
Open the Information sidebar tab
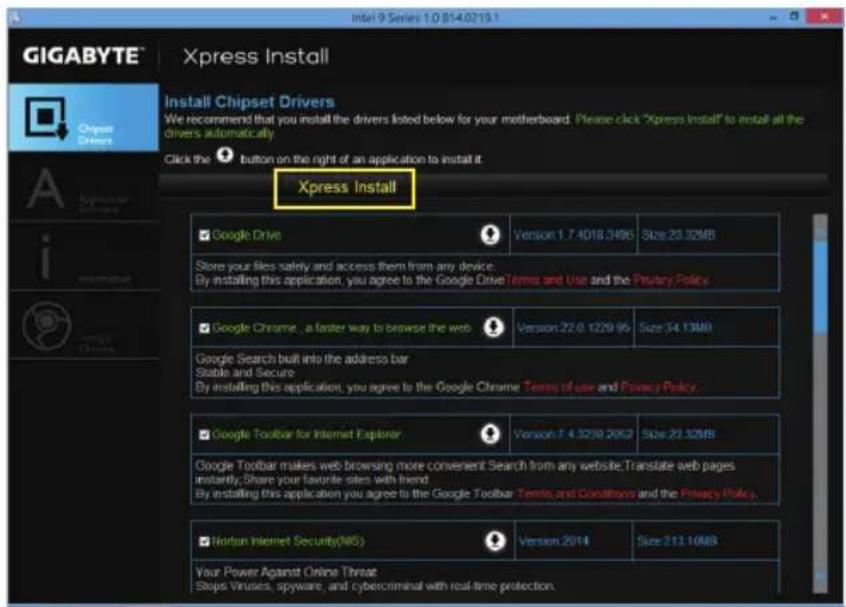[84, 256]
